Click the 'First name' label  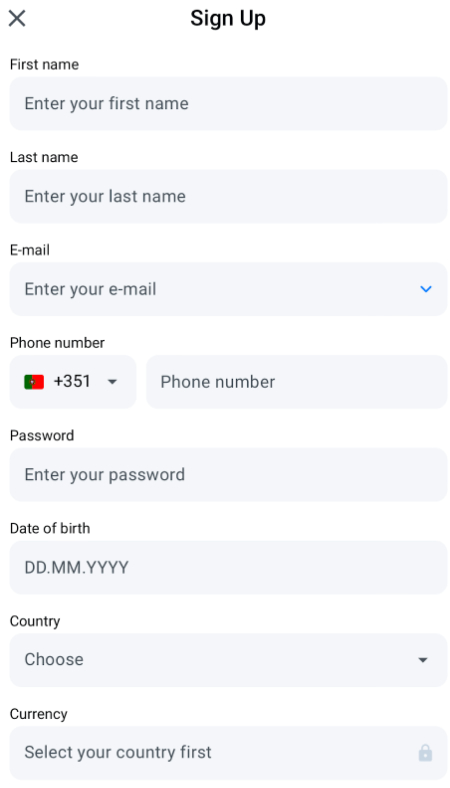coord(44,64)
